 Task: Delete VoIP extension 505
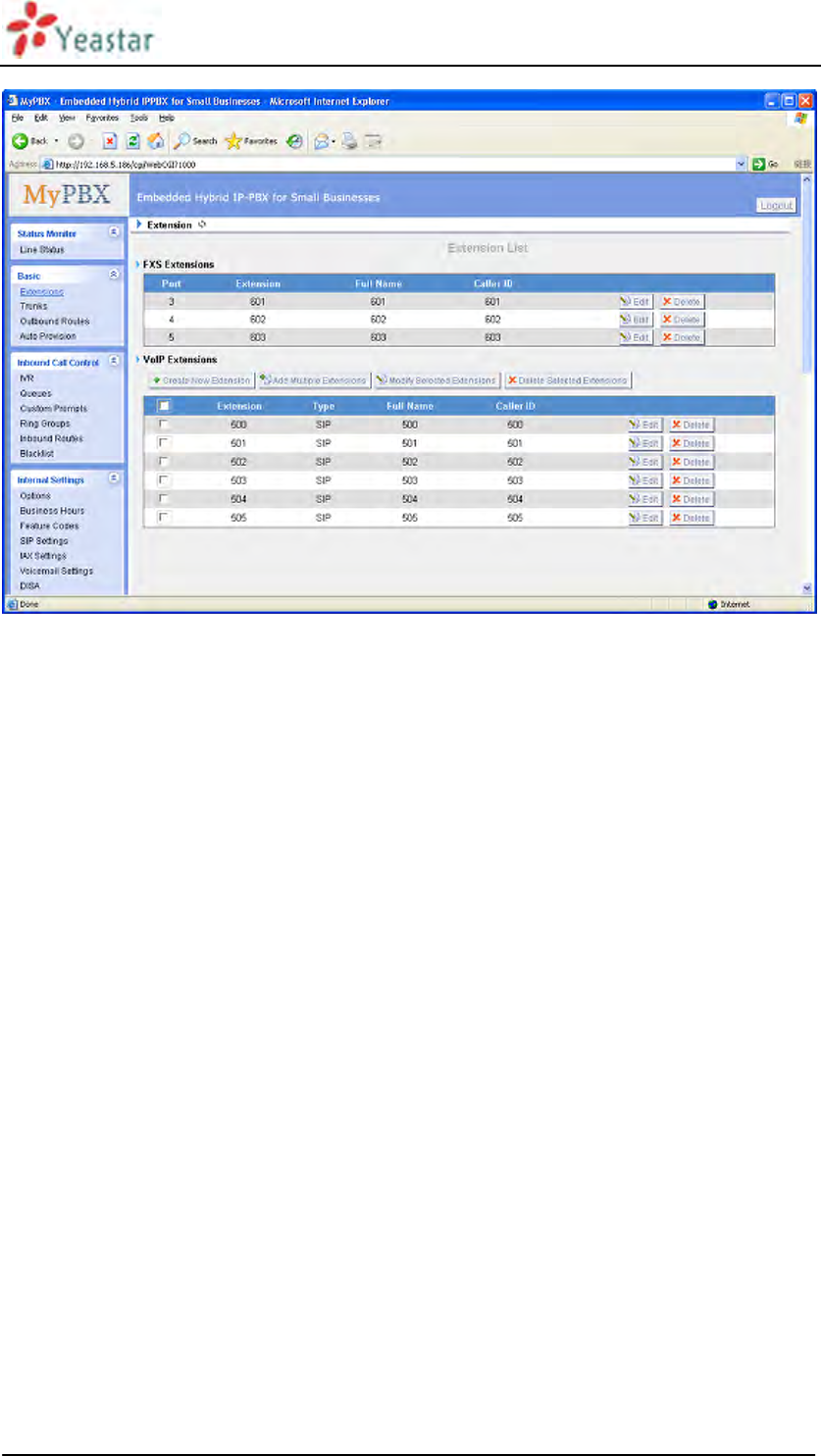click(x=692, y=518)
